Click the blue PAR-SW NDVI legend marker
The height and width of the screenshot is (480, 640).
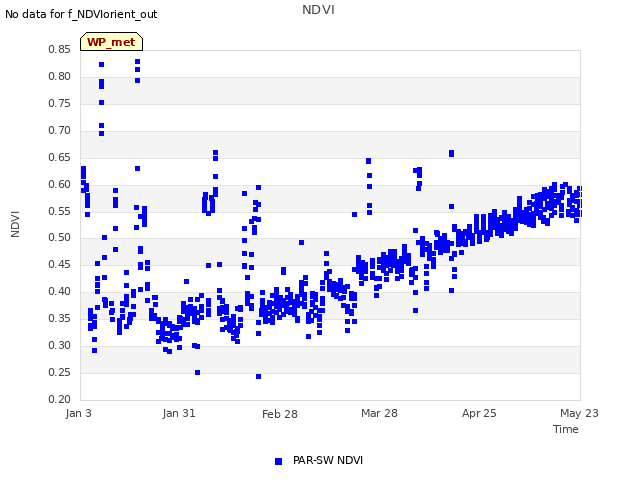point(278,461)
